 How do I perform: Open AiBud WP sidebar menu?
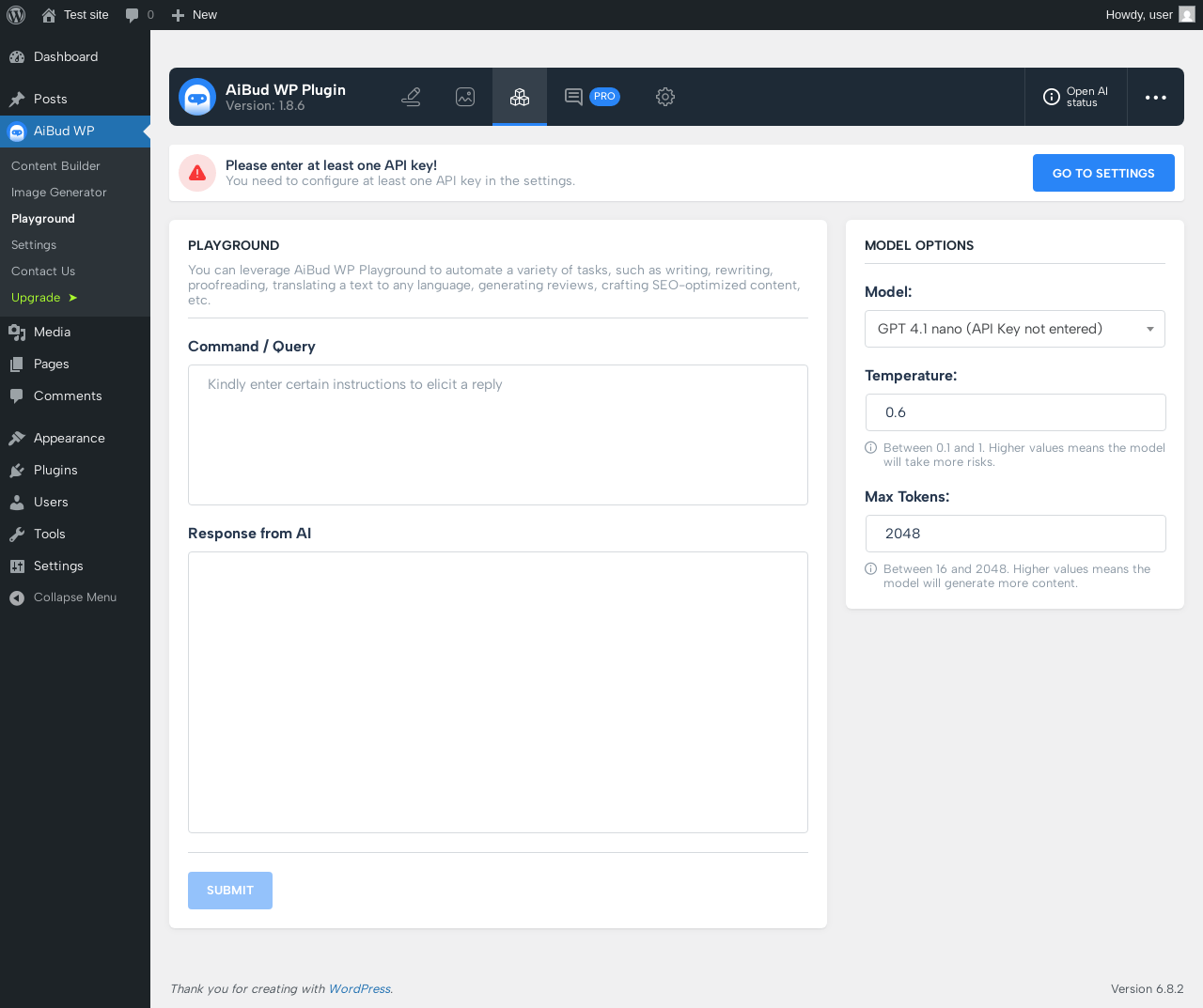click(x=75, y=131)
